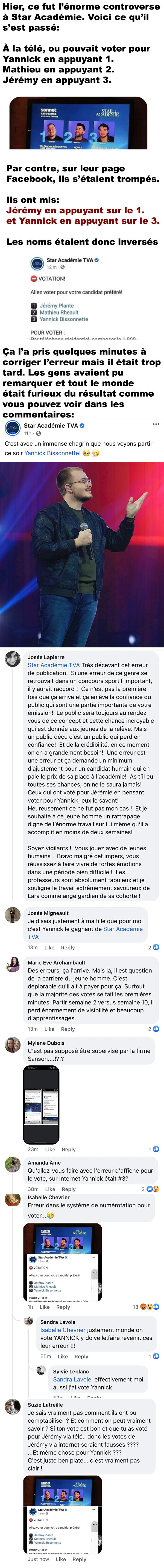Open Suzie Latreille's profile avatar

pyautogui.click(x=13, y=1407)
